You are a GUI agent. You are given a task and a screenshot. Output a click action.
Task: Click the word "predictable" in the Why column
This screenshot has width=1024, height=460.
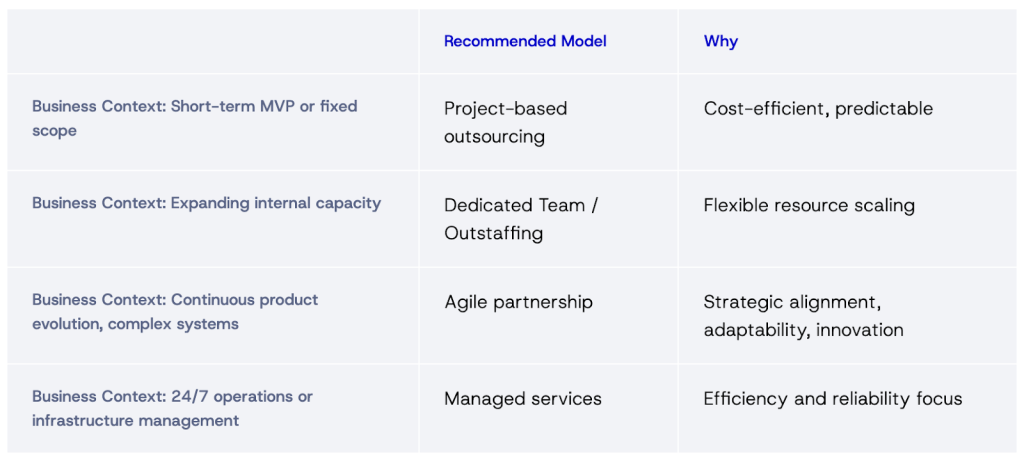tap(884, 109)
